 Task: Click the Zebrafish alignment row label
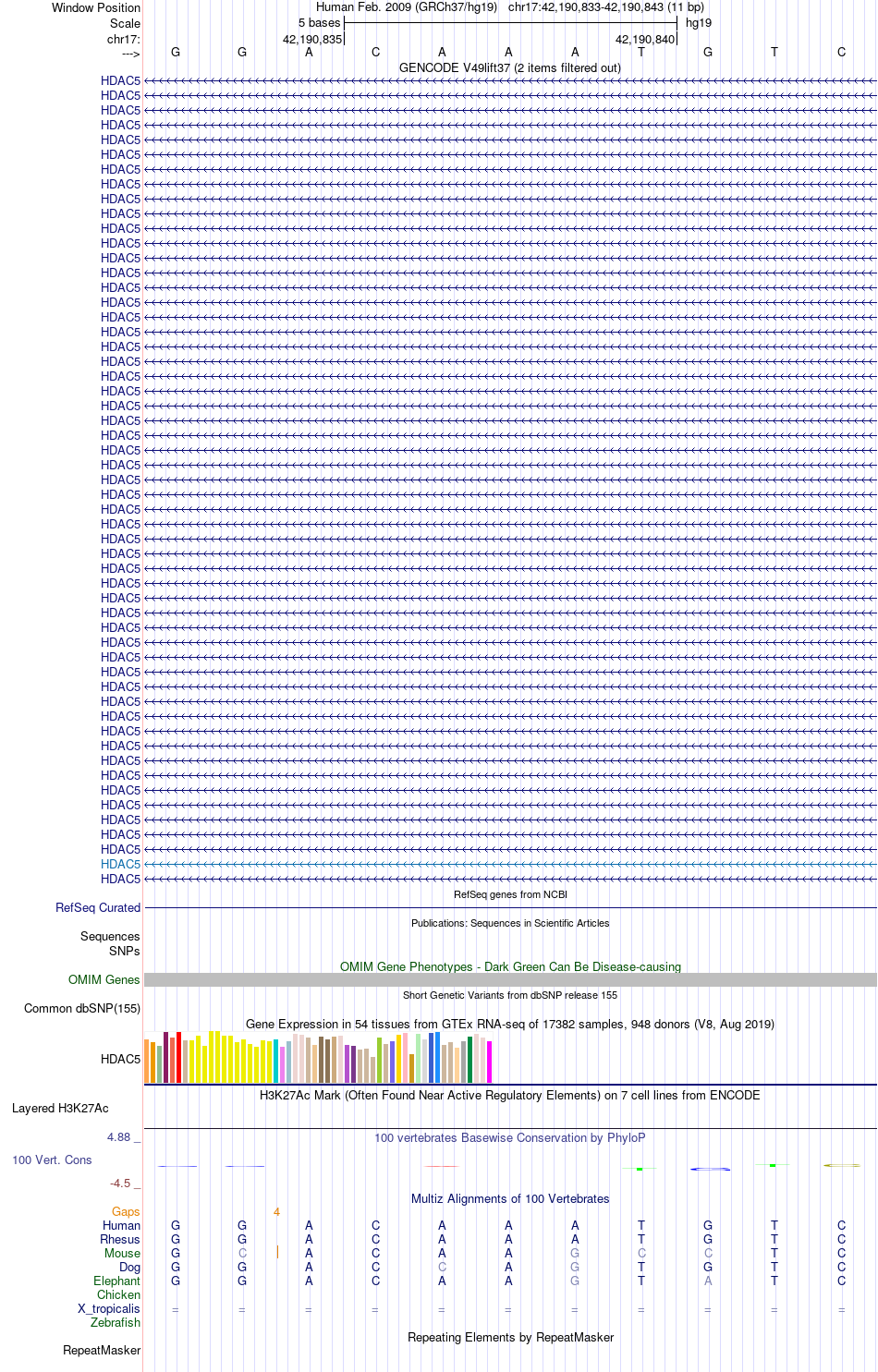click(x=116, y=1323)
